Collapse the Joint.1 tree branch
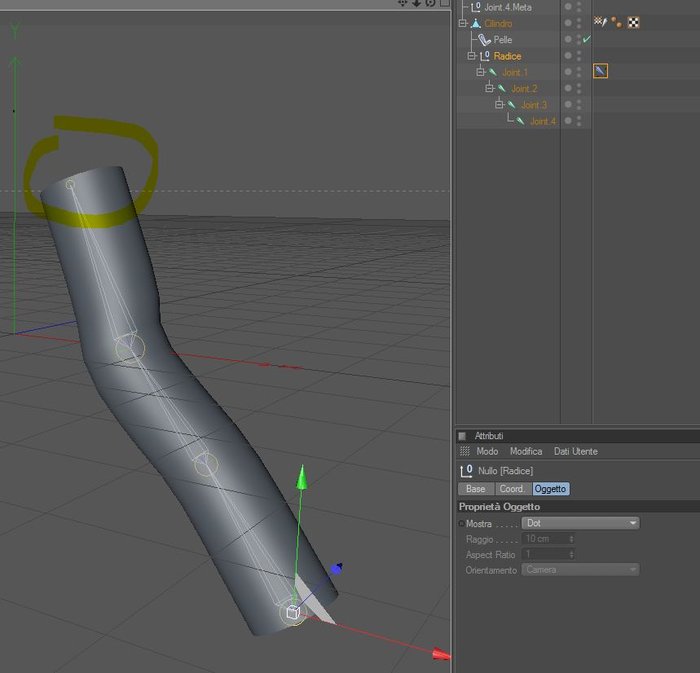Screen dimensions: 700x673 tap(480, 72)
